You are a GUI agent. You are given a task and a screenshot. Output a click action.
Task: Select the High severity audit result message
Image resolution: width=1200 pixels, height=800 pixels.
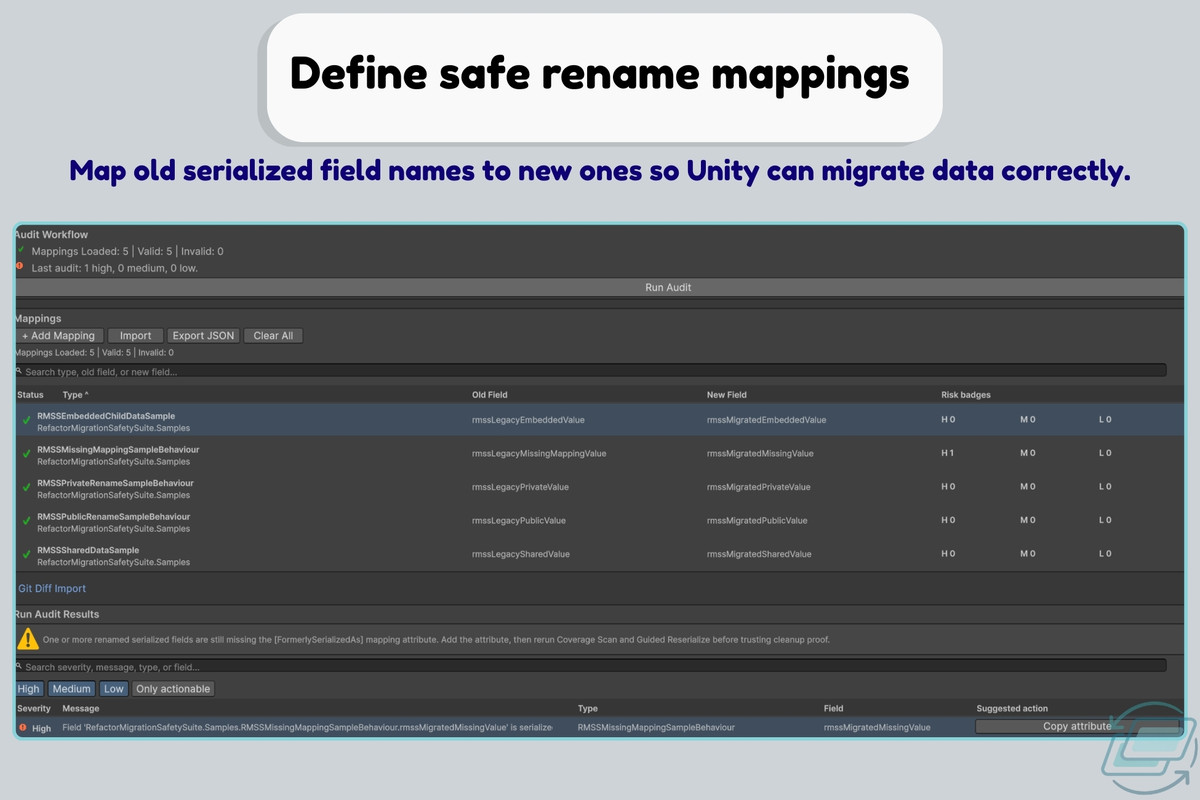[x=307, y=727]
